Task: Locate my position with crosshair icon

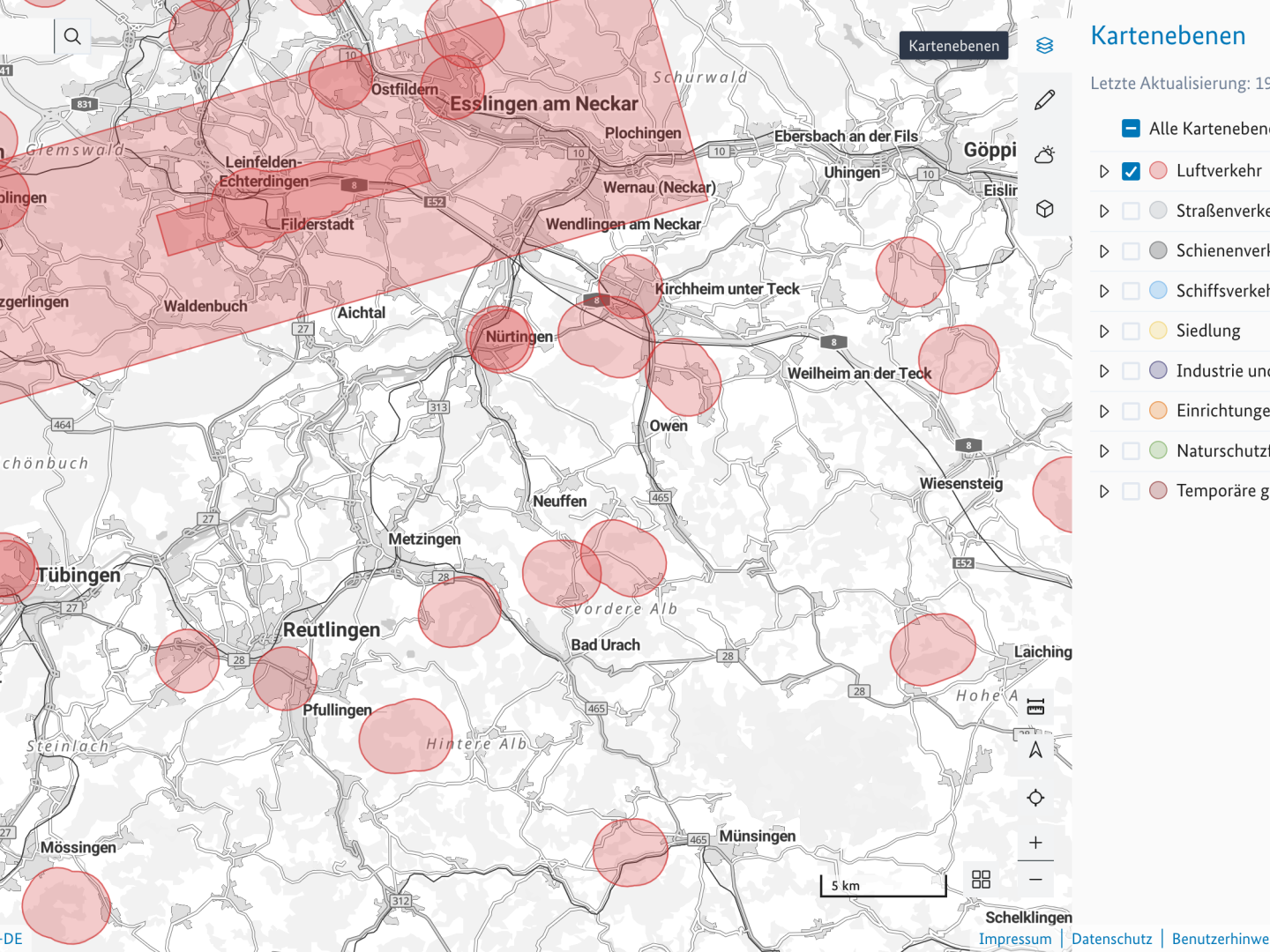Action: [1035, 798]
